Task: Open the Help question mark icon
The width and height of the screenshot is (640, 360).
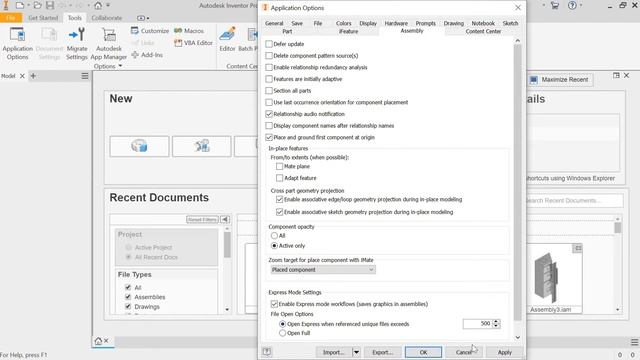Action: pos(572,6)
